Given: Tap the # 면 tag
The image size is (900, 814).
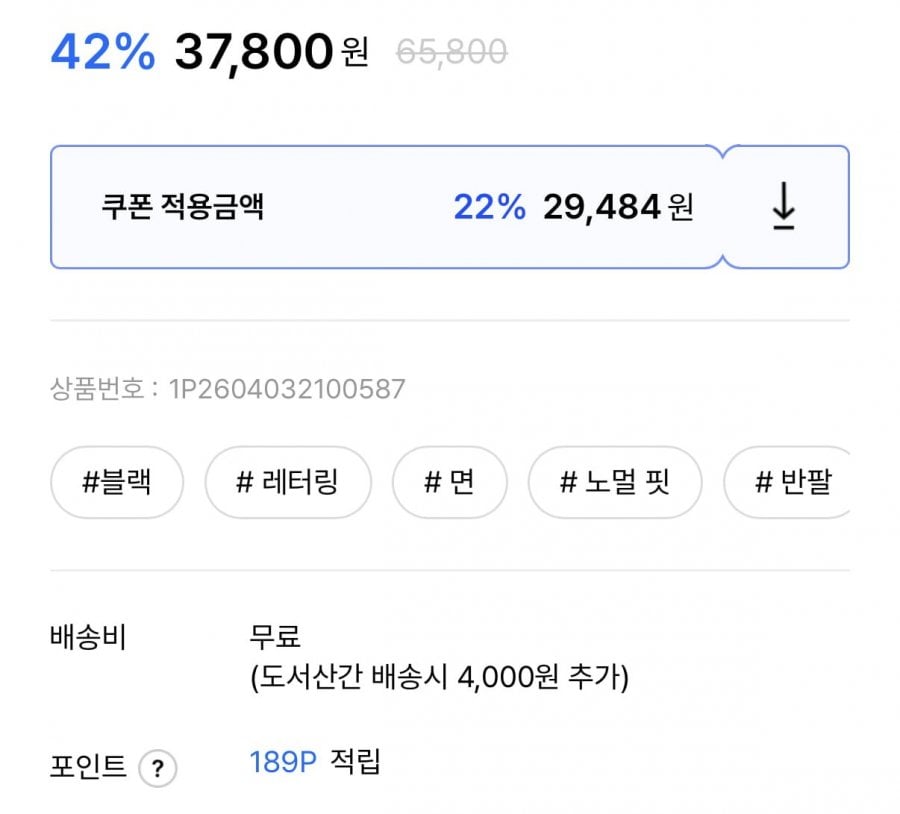Looking at the screenshot, I should [x=449, y=482].
